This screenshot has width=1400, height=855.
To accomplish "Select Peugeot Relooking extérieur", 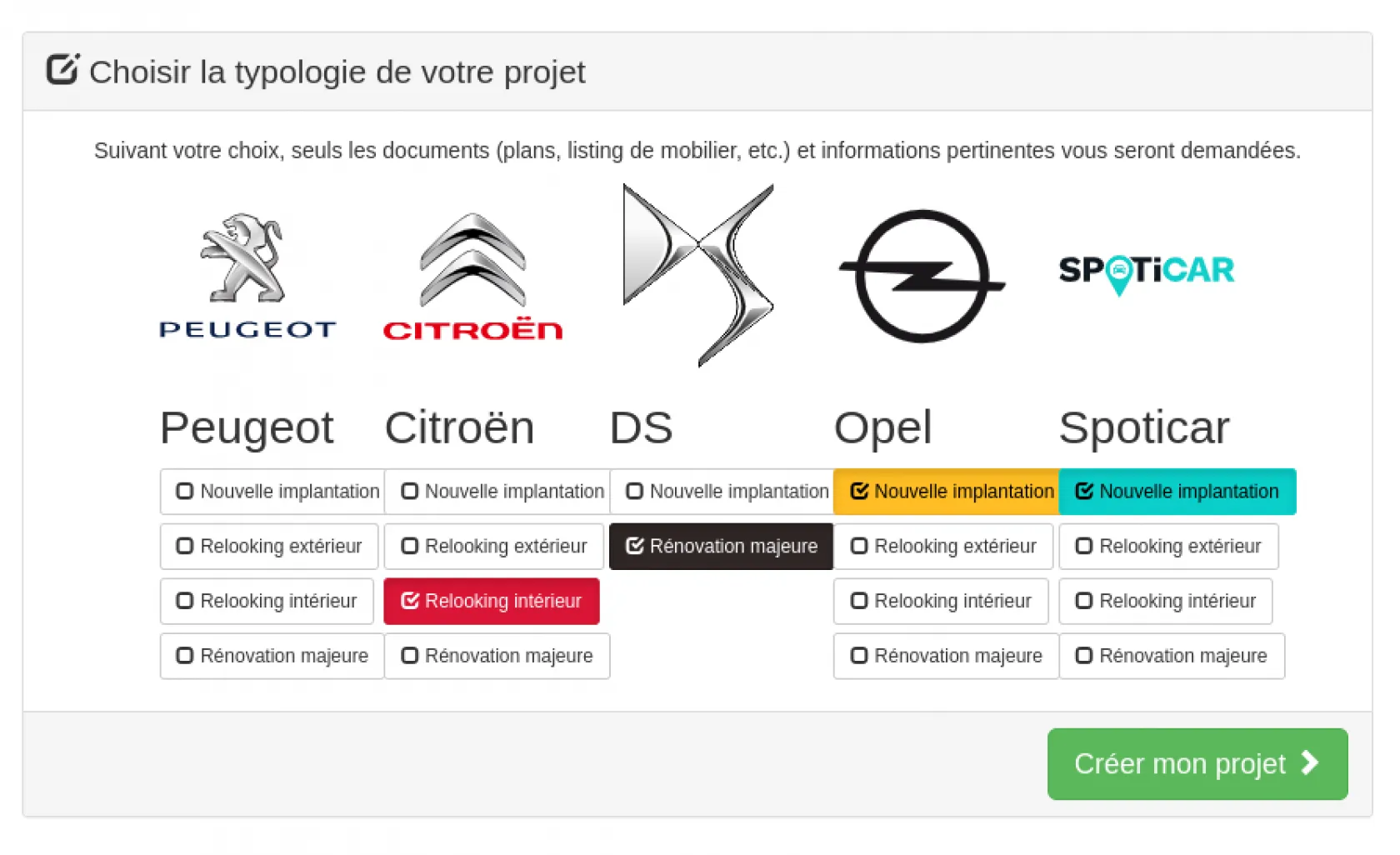I will tap(269, 547).
